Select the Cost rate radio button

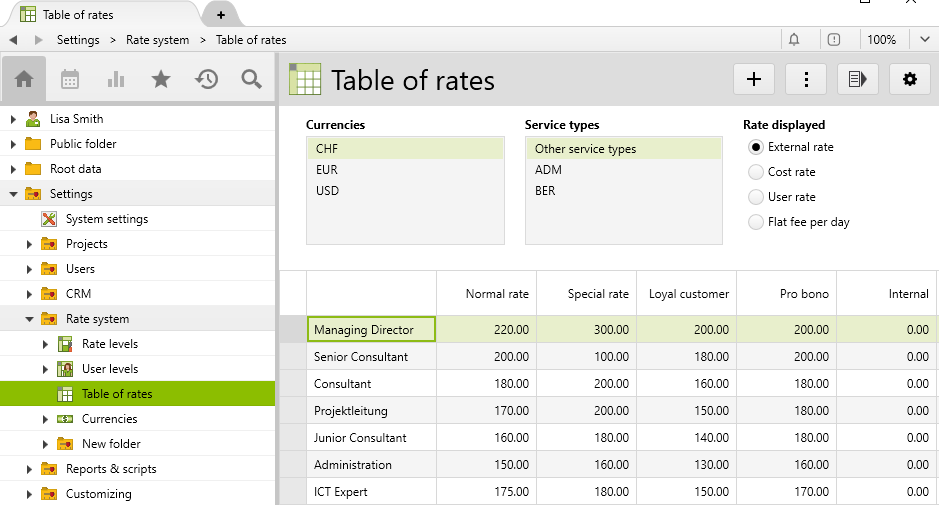756,172
